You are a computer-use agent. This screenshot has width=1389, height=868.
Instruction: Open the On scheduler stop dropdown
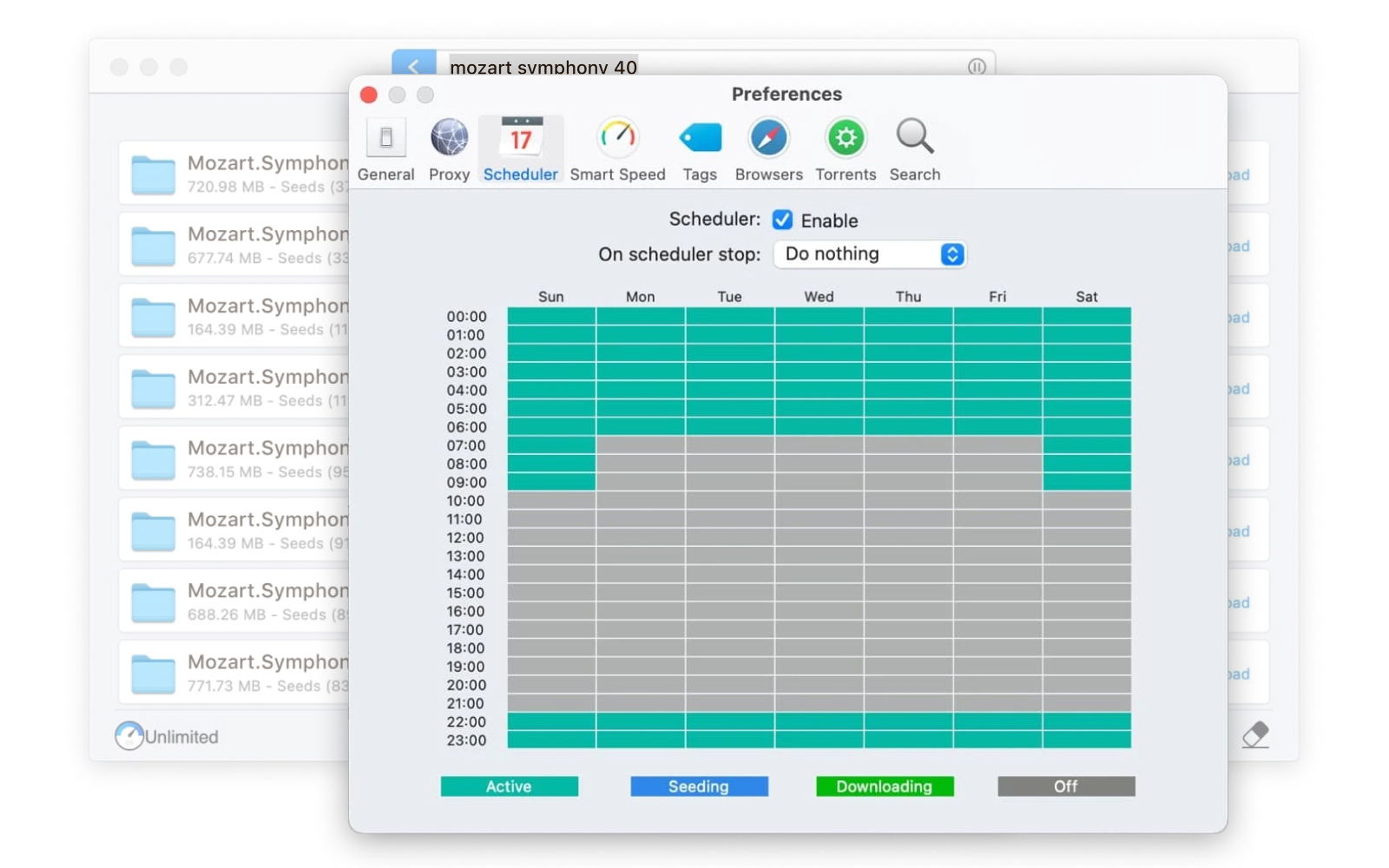click(870, 254)
